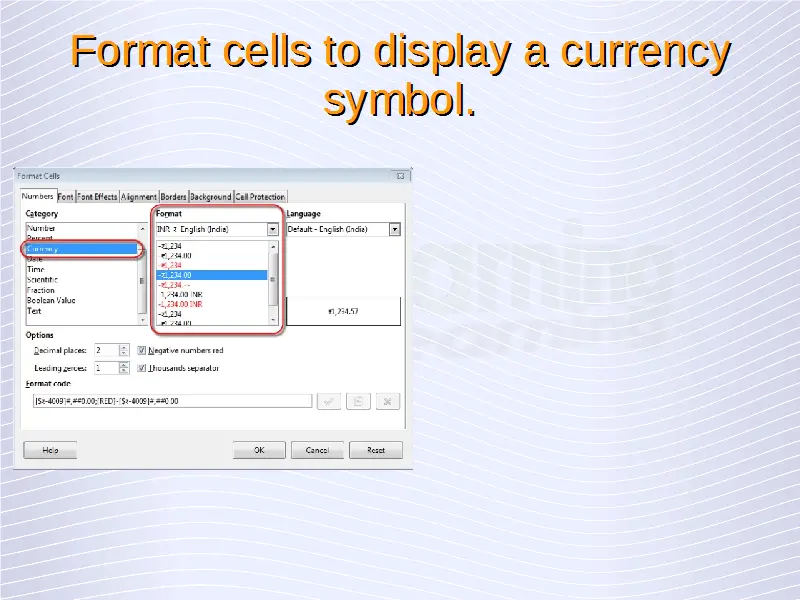Click the Edit Comment icon beside format code
800x600 pixels.
(x=357, y=401)
